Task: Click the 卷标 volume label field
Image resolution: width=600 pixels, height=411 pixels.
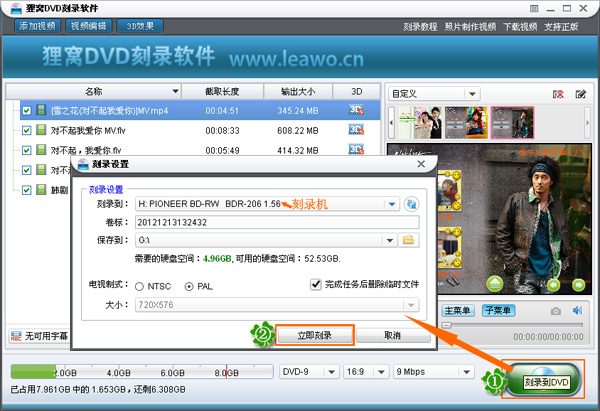Action: (x=277, y=222)
